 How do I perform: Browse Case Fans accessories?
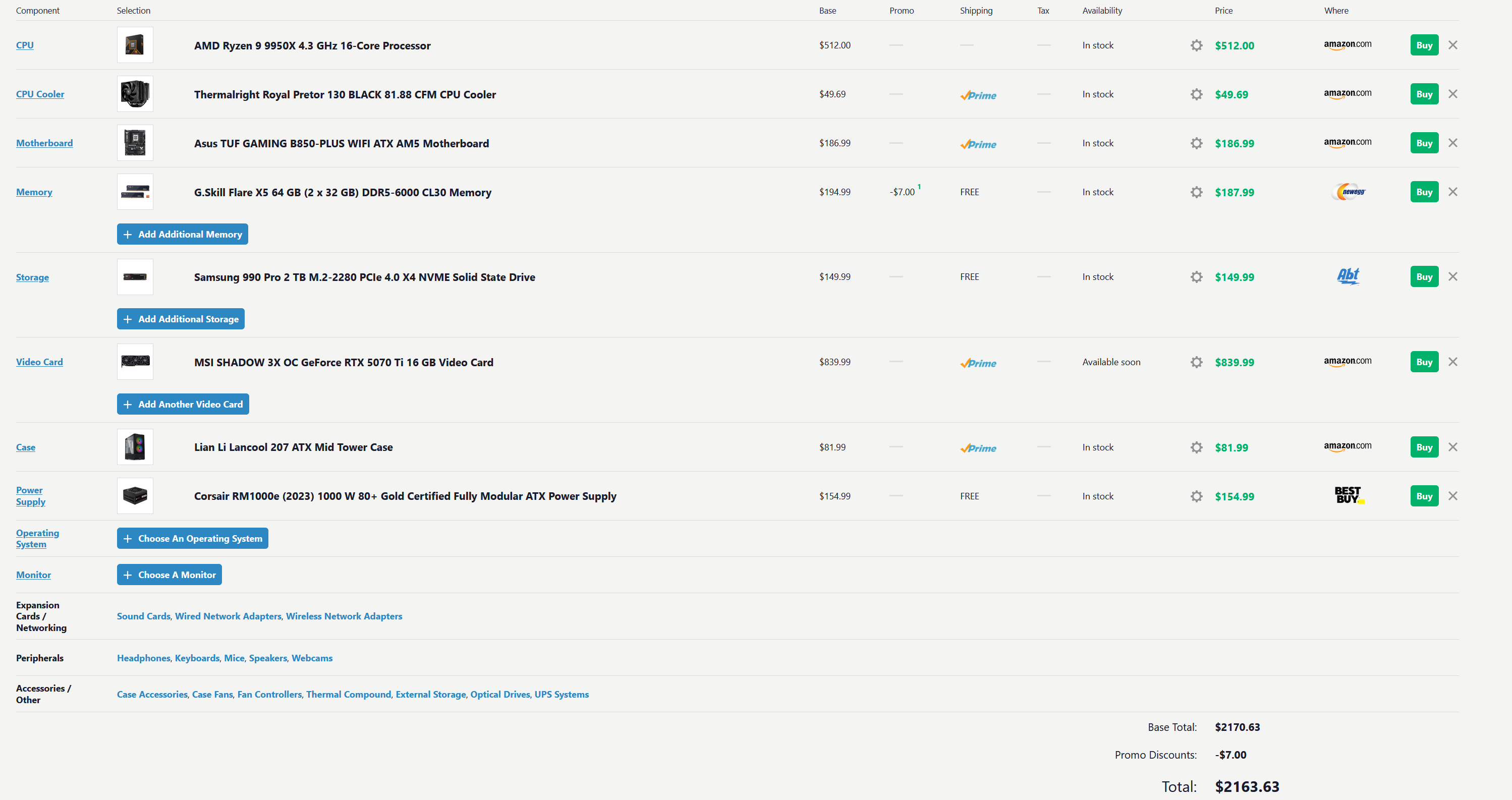[x=212, y=695]
